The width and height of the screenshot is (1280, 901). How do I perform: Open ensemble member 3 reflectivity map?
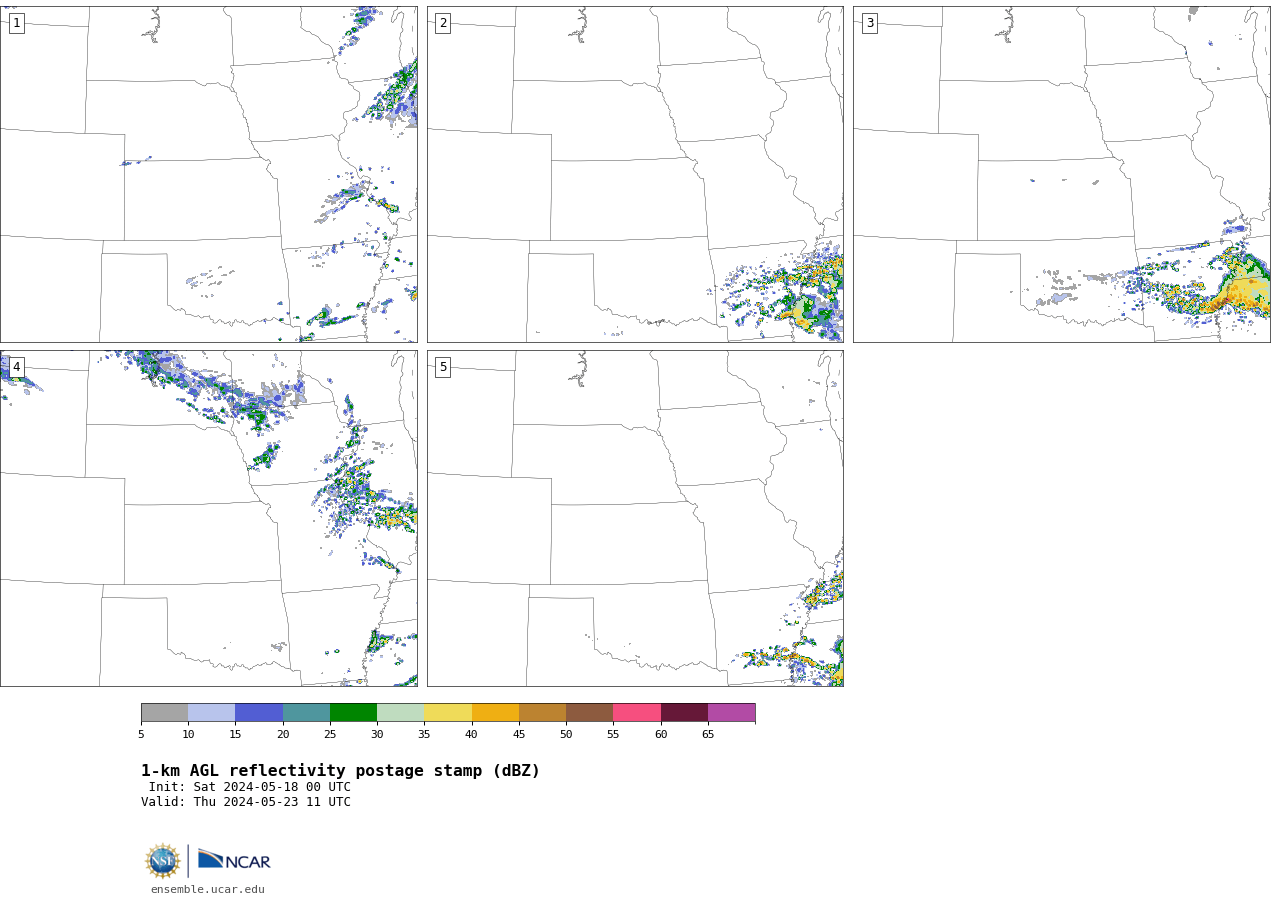(x=1062, y=174)
